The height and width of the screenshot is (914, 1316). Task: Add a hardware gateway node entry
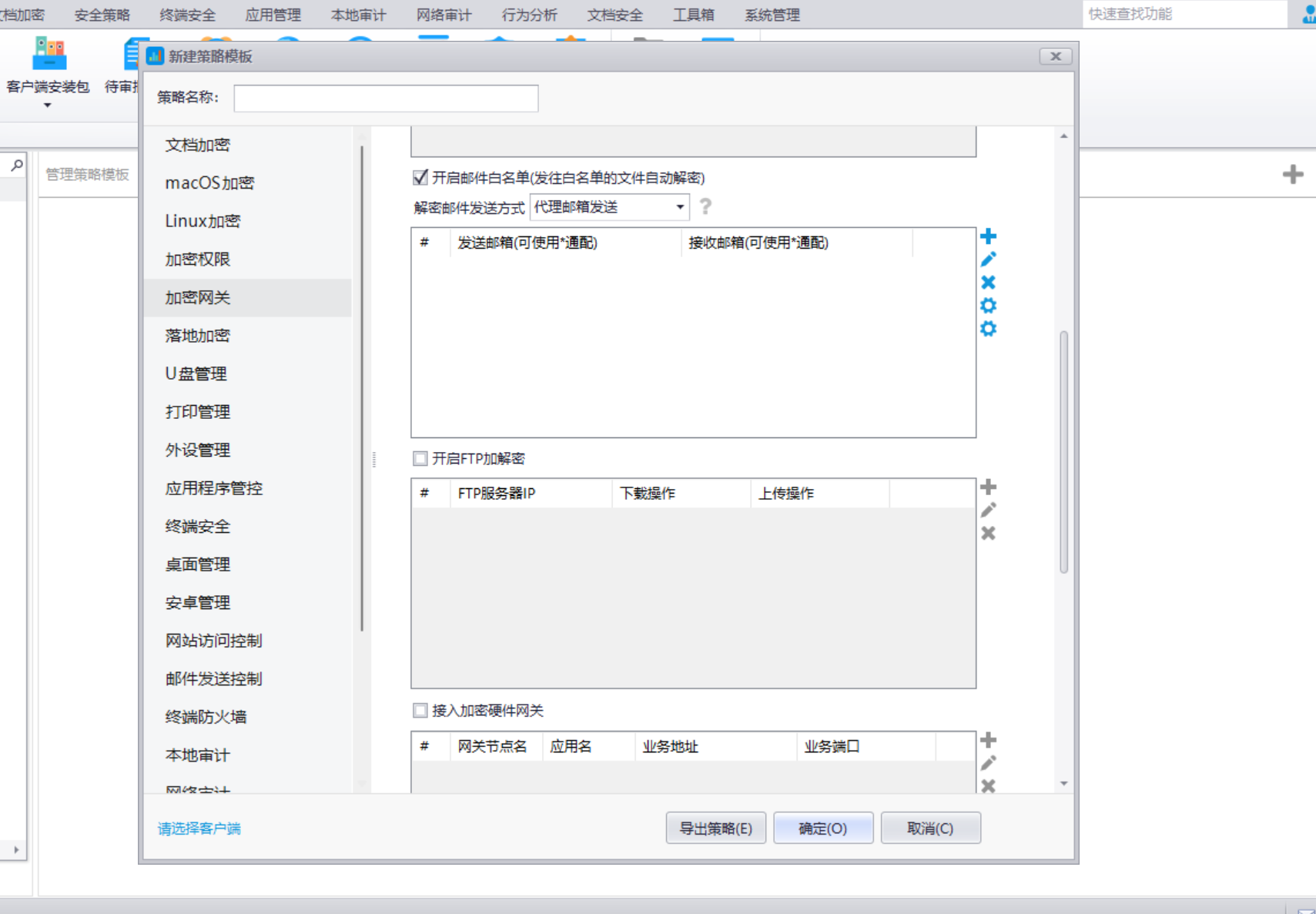click(x=988, y=740)
